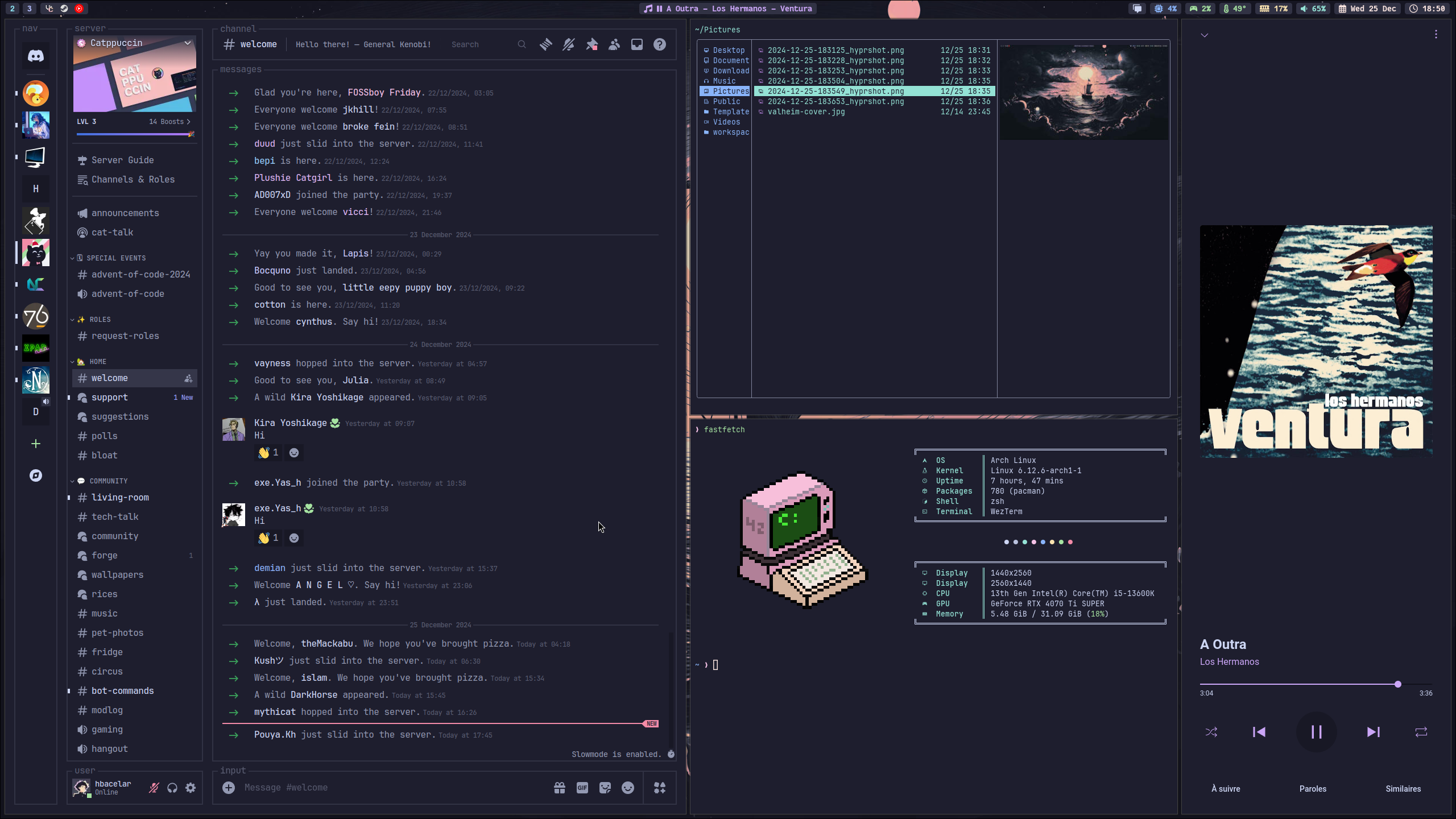The height and width of the screenshot is (819, 1456).
Task: Toggle headphones deafen in user panel
Action: 172,788
